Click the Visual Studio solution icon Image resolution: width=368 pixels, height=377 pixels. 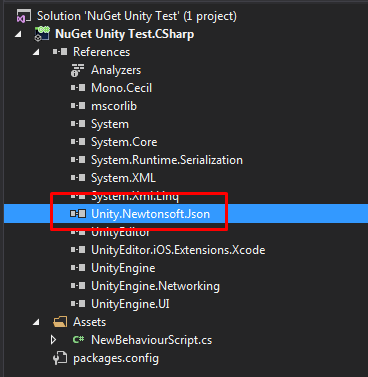tap(24, 16)
